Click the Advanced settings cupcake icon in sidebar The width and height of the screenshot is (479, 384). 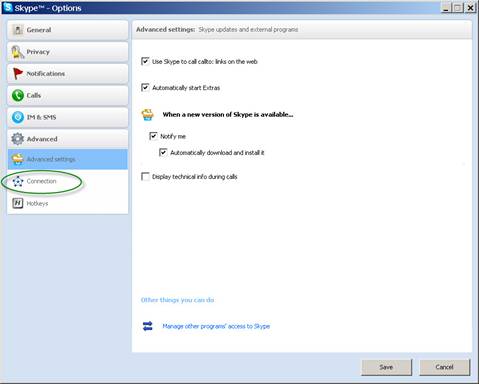(18, 159)
